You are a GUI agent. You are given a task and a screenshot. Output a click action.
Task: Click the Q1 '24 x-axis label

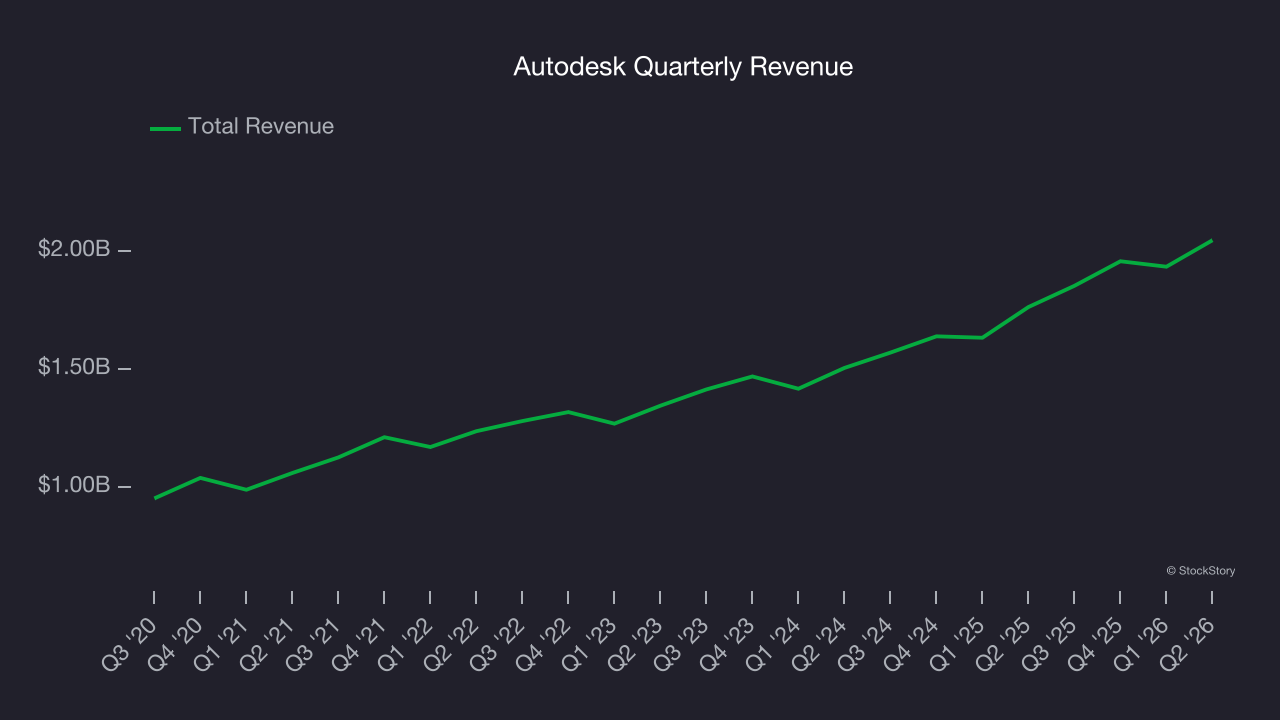coord(775,643)
